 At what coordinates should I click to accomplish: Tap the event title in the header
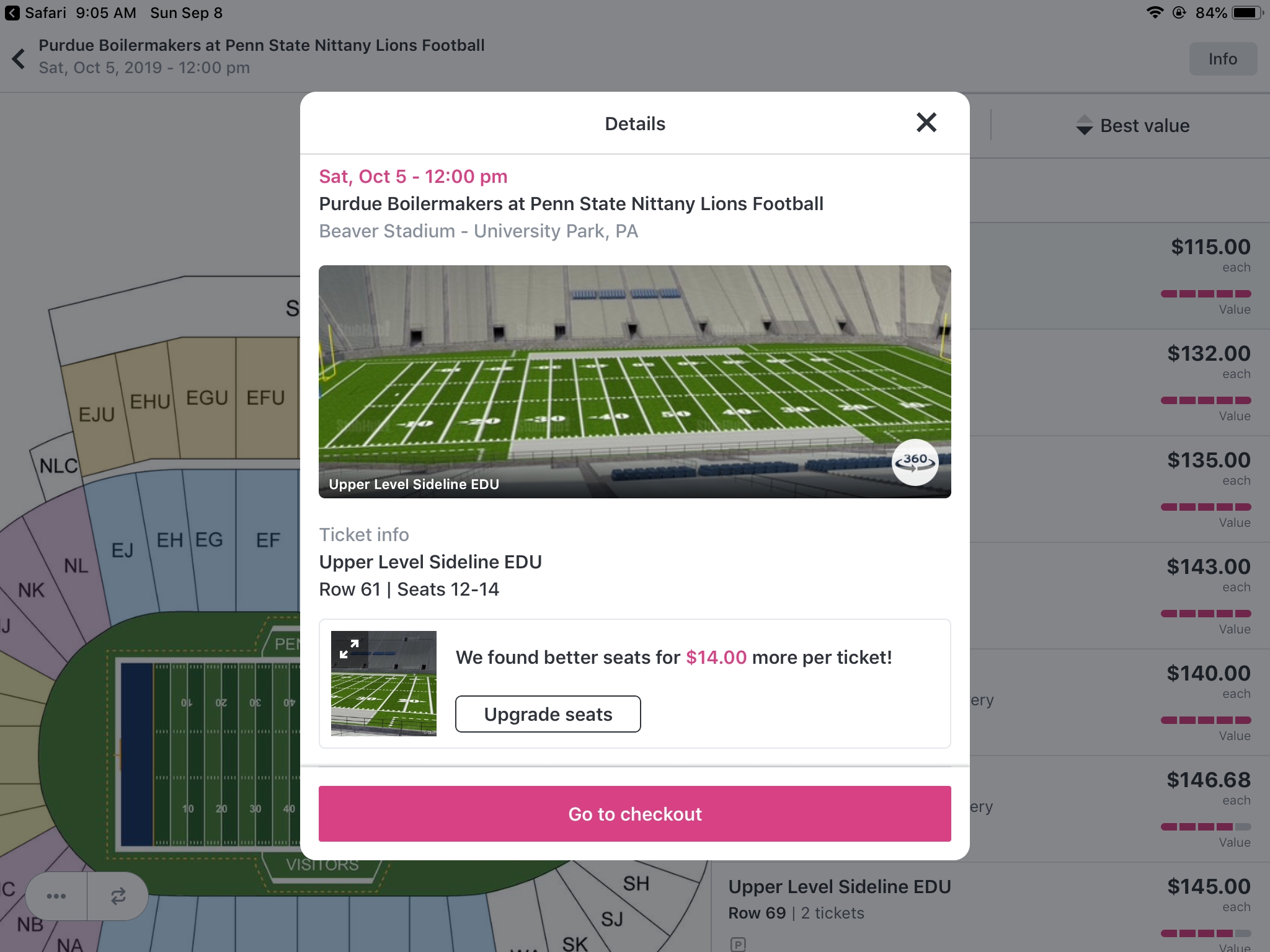point(262,45)
